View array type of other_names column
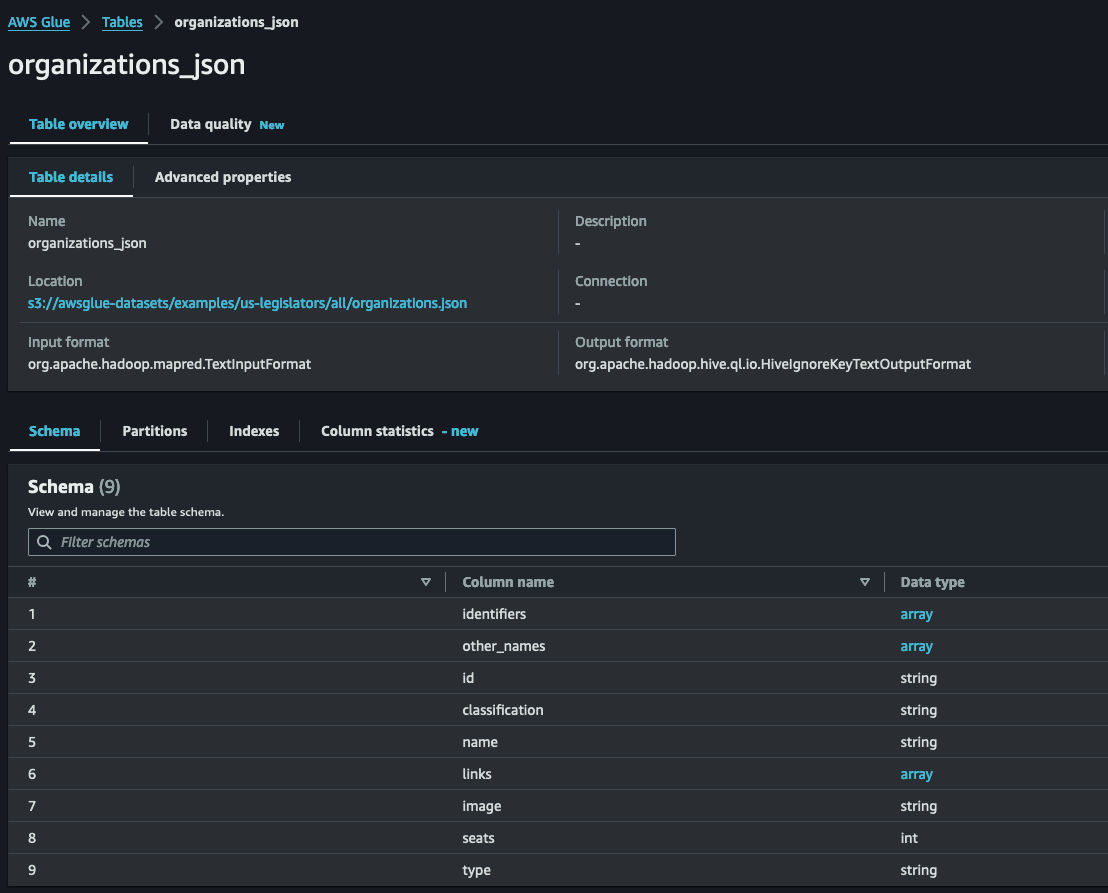Image resolution: width=1108 pixels, height=893 pixels. point(916,646)
